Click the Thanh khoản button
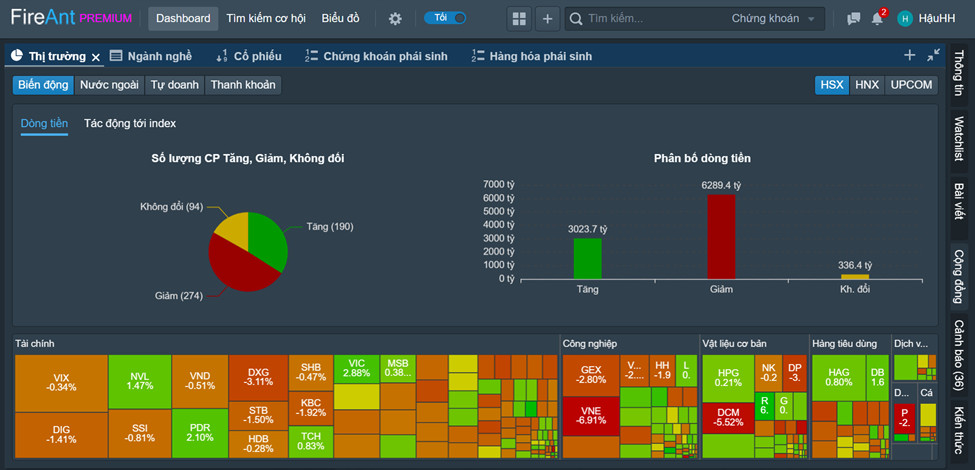Image resolution: width=975 pixels, height=470 pixels. [243, 85]
